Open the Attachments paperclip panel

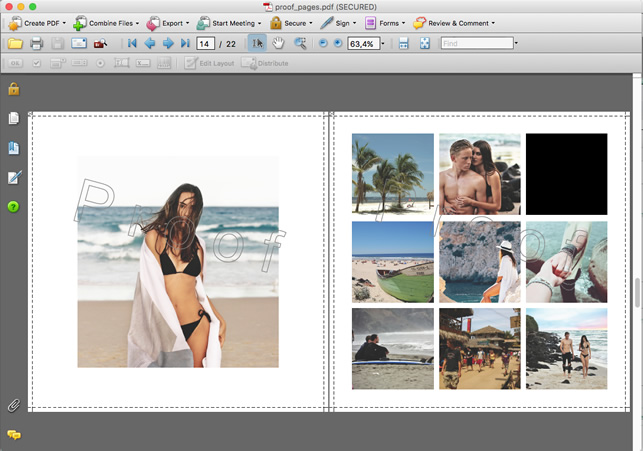(14, 405)
